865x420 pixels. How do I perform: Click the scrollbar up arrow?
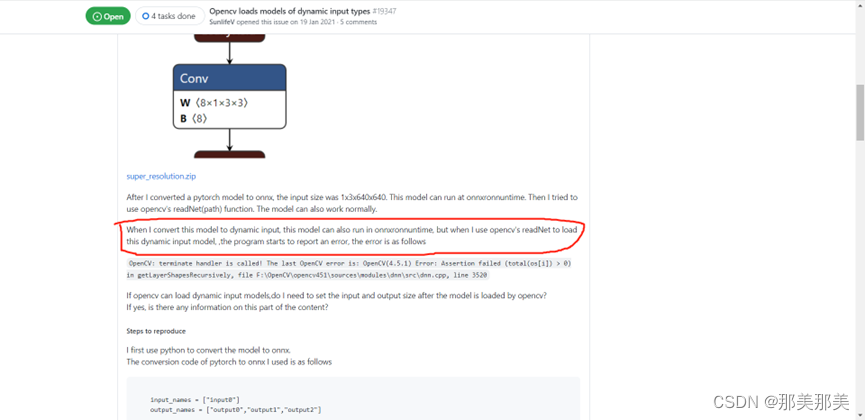[x=860, y=4]
